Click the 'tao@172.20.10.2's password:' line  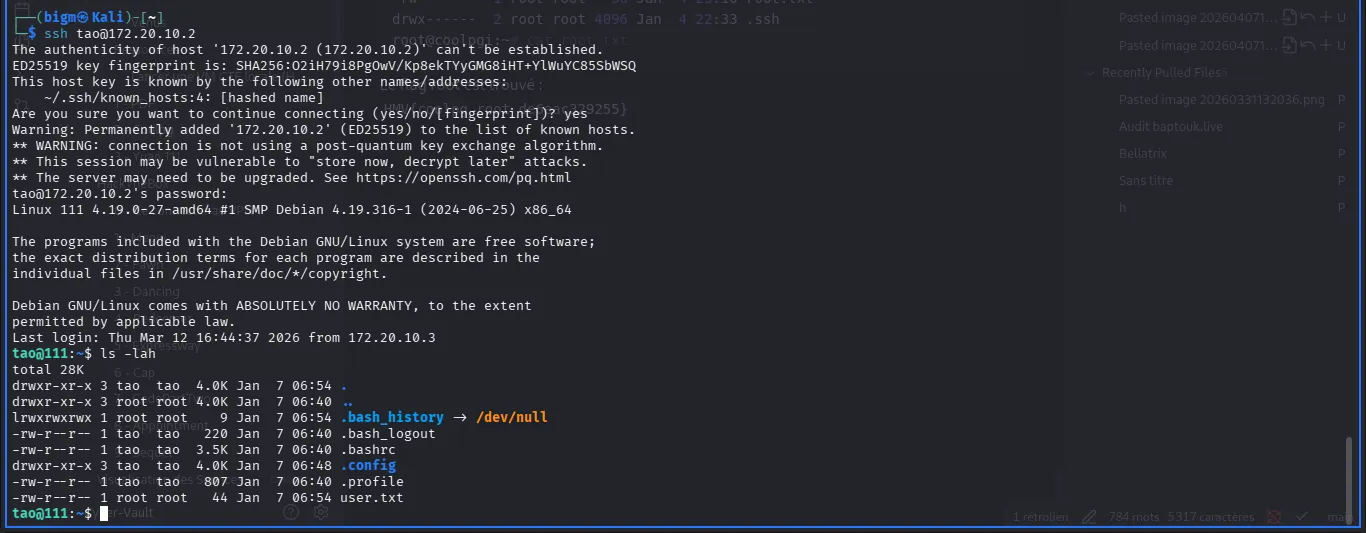point(120,193)
